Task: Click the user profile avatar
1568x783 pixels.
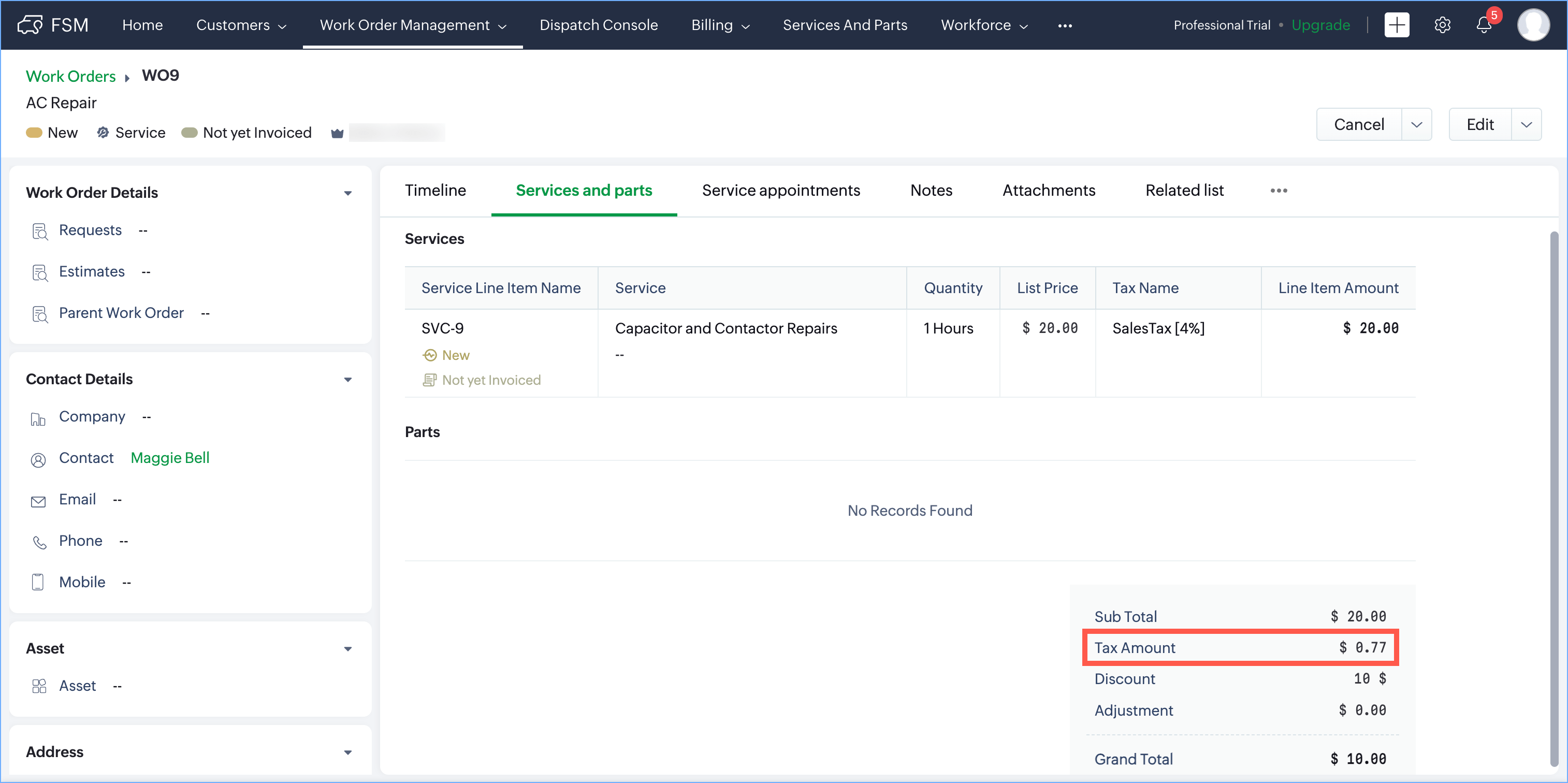Action: coord(1533,25)
